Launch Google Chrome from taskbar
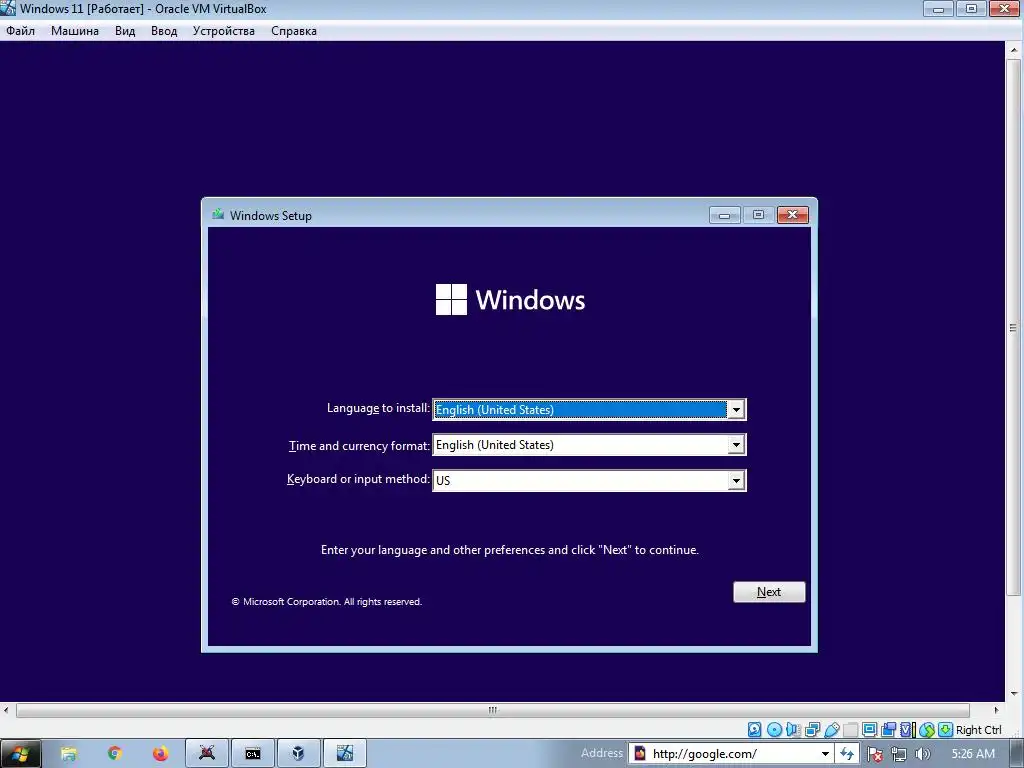 (115, 754)
